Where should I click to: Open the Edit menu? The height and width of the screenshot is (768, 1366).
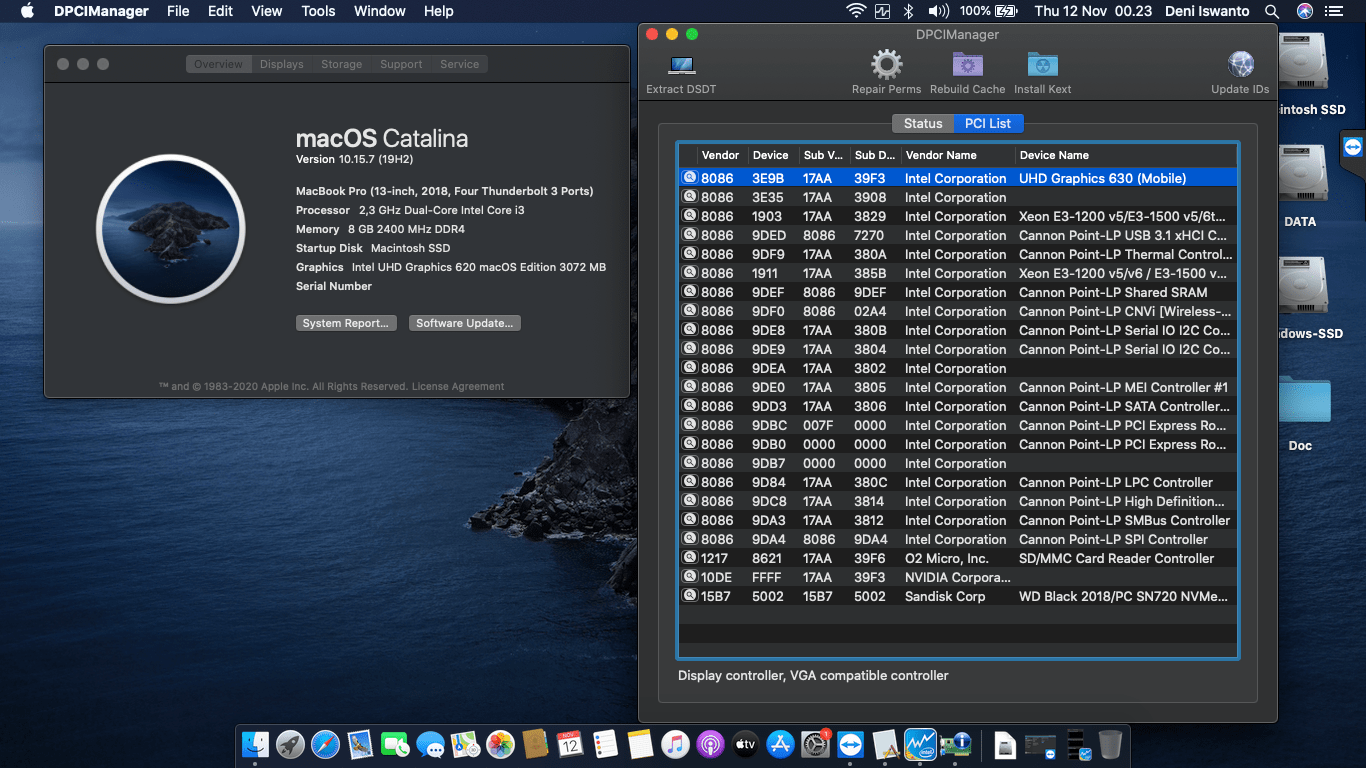[x=220, y=11]
